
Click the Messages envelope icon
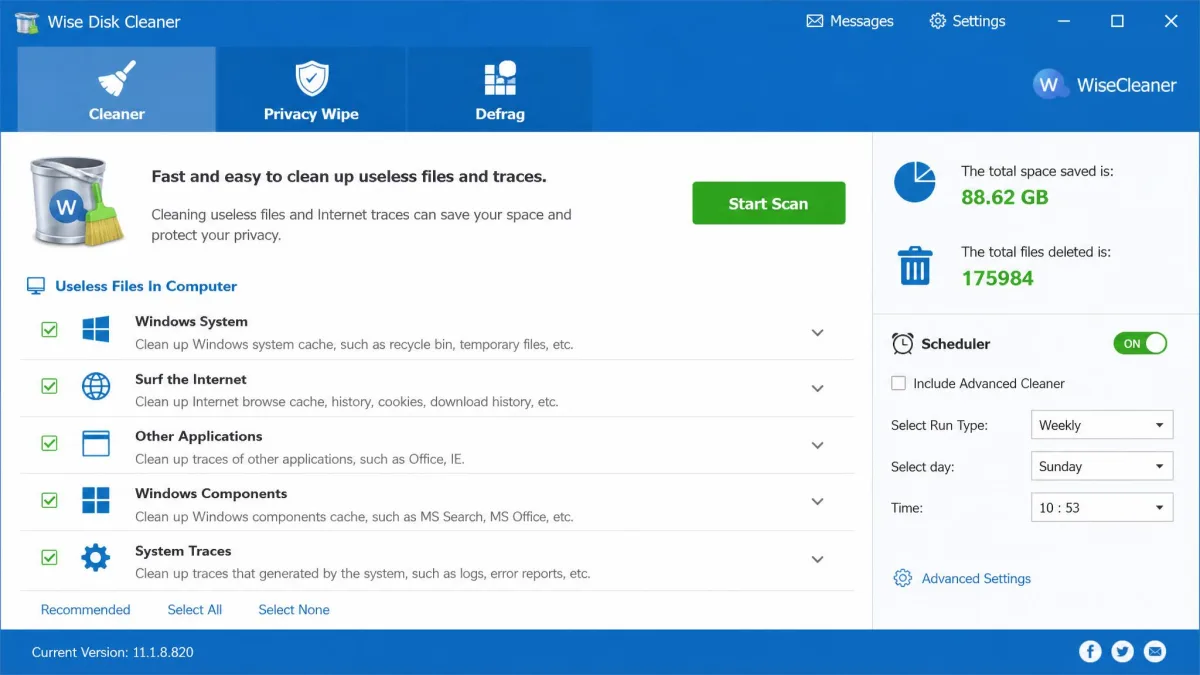click(815, 21)
